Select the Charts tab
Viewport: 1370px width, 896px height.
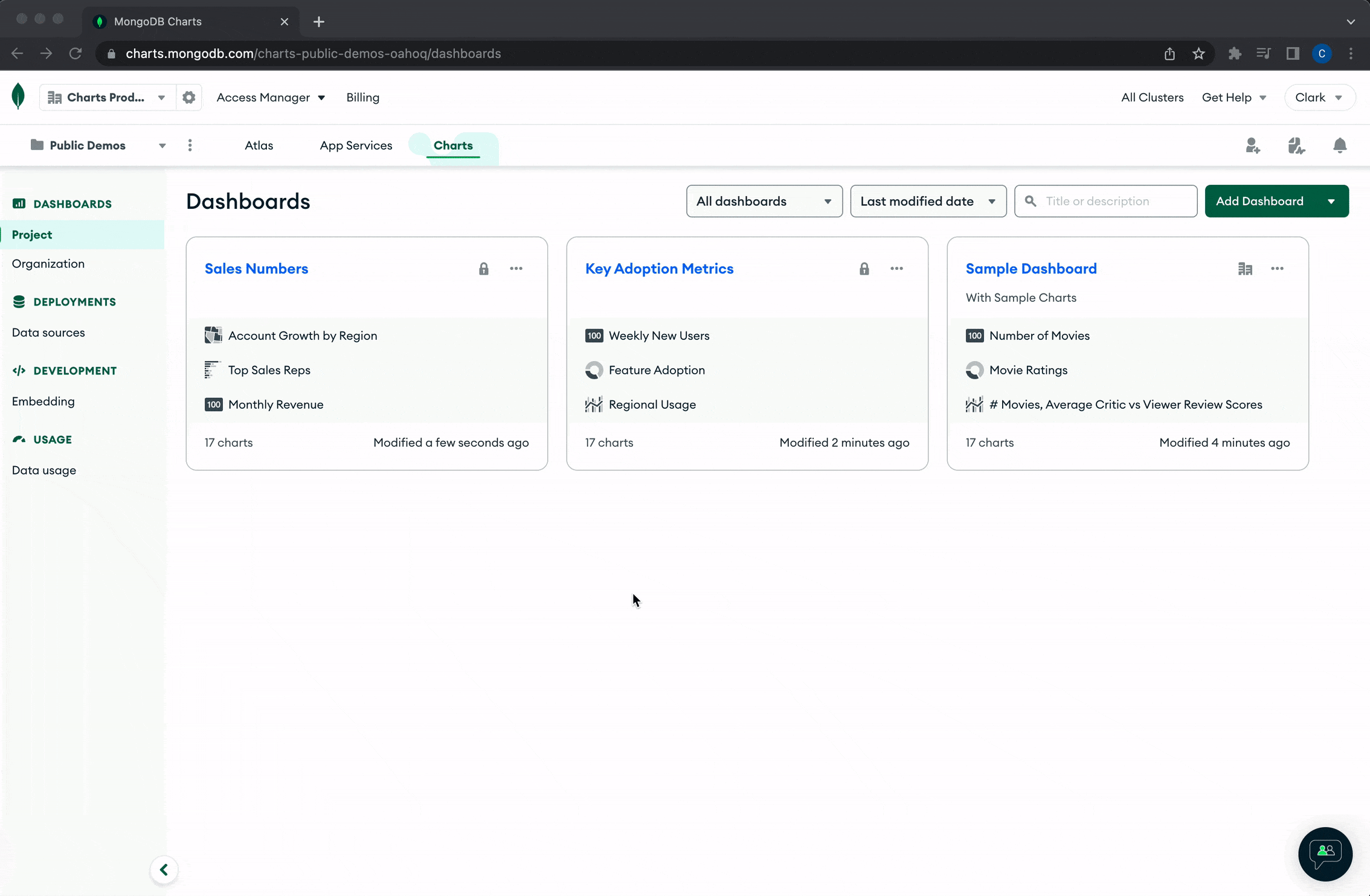pos(453,145)
